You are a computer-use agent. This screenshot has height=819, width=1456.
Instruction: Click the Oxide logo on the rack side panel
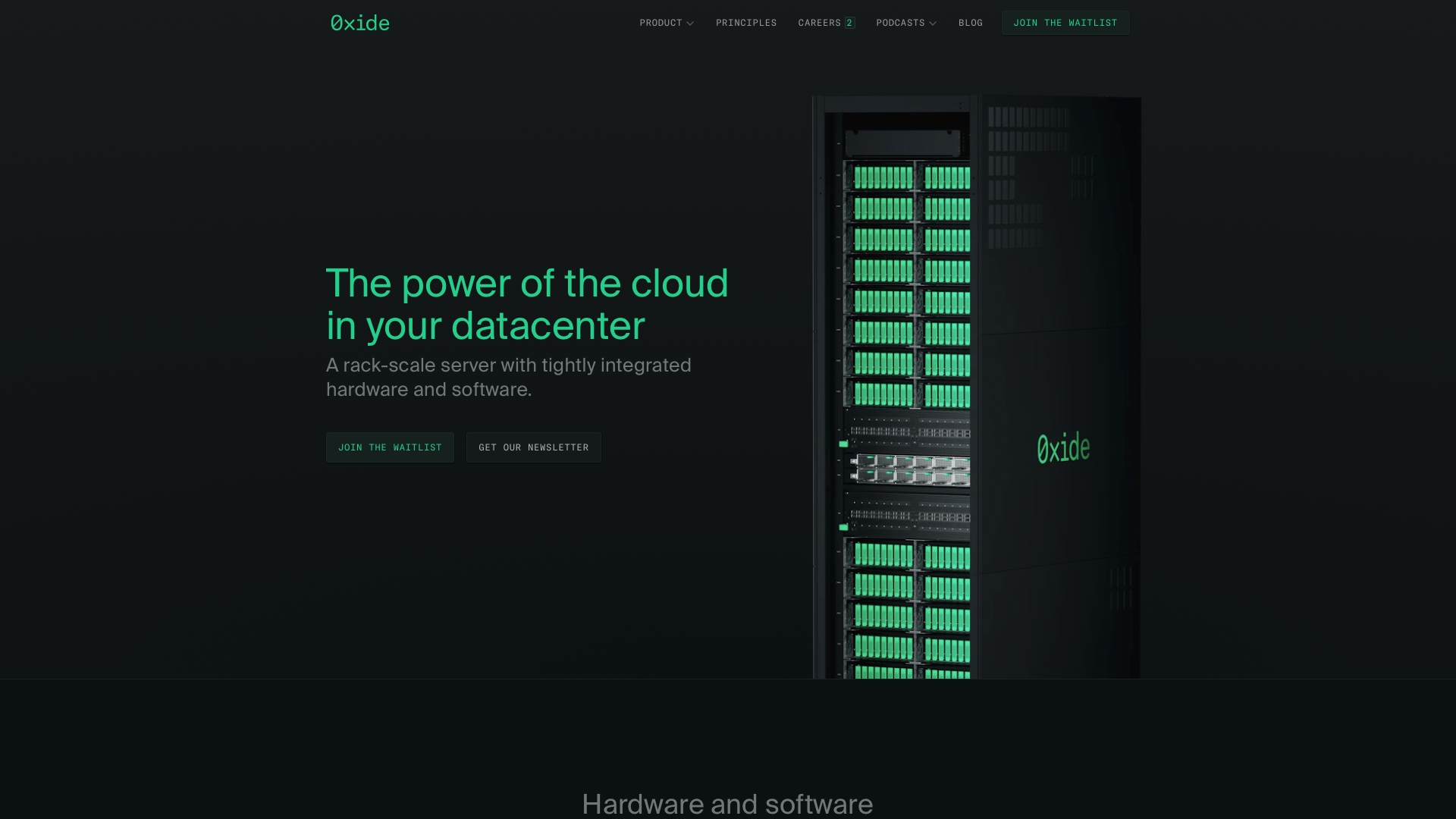click(x=1063, y=448)
